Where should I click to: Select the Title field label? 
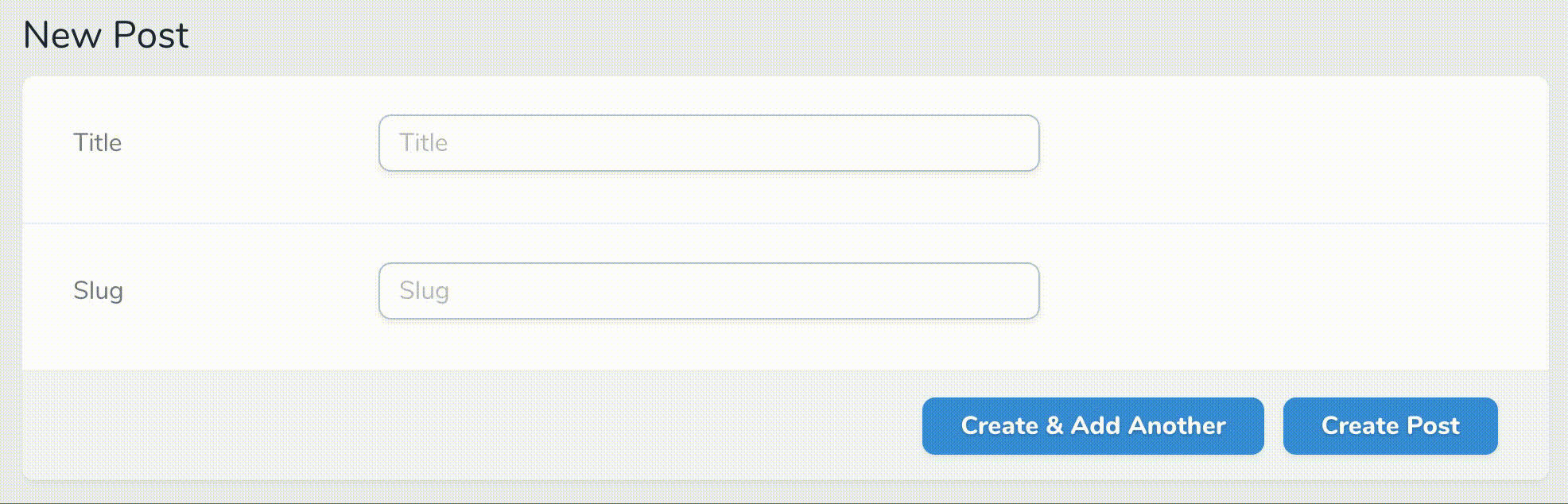[x=97, y=143]
